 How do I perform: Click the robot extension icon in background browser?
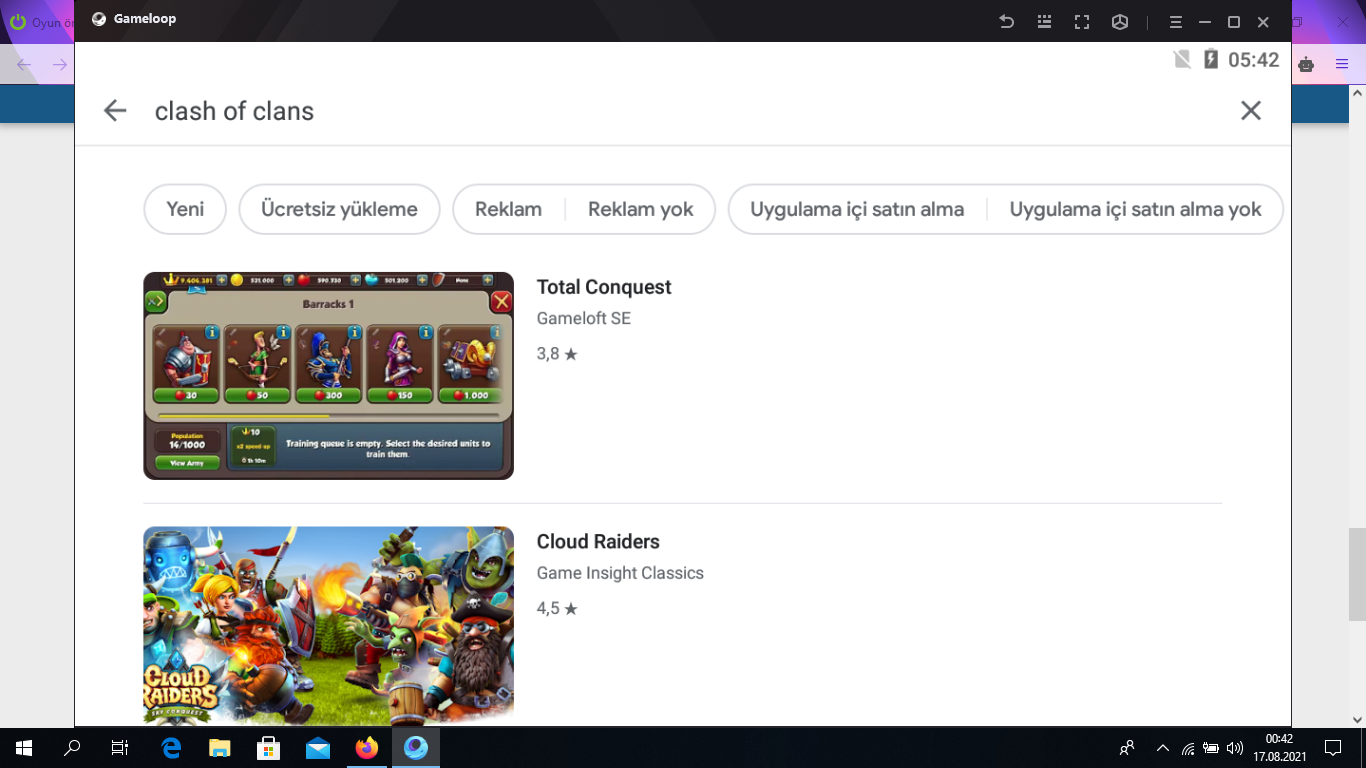click(1306, 65)
